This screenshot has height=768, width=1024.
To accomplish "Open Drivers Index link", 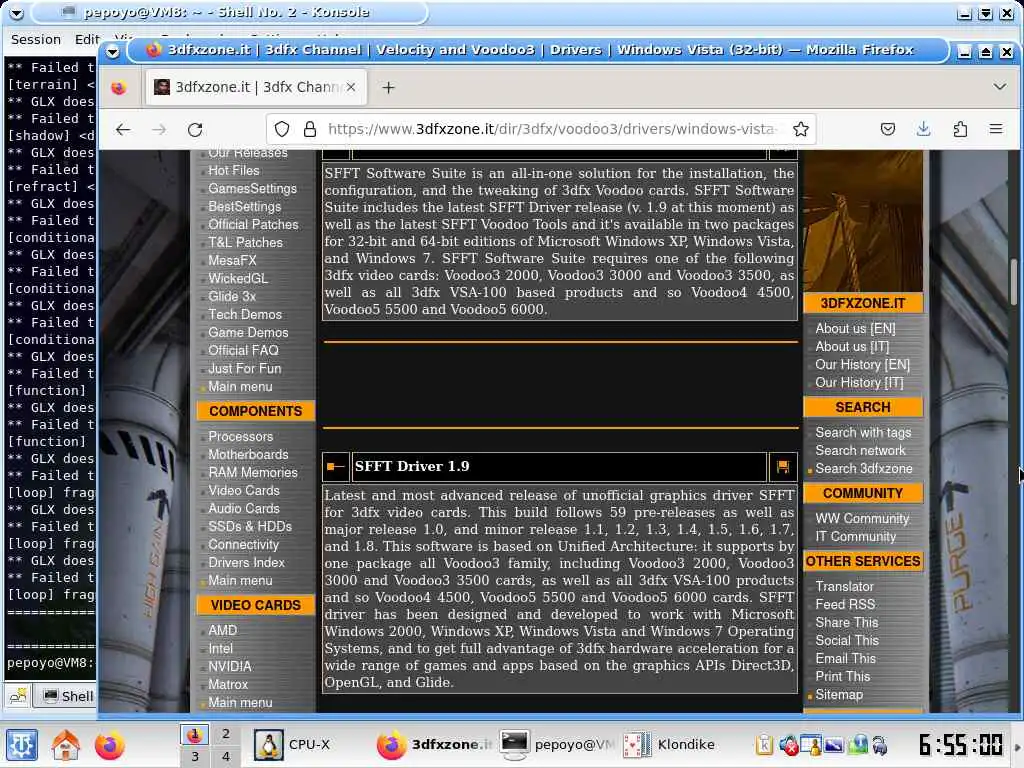I will pyautogui.click(x=246, y=562).
